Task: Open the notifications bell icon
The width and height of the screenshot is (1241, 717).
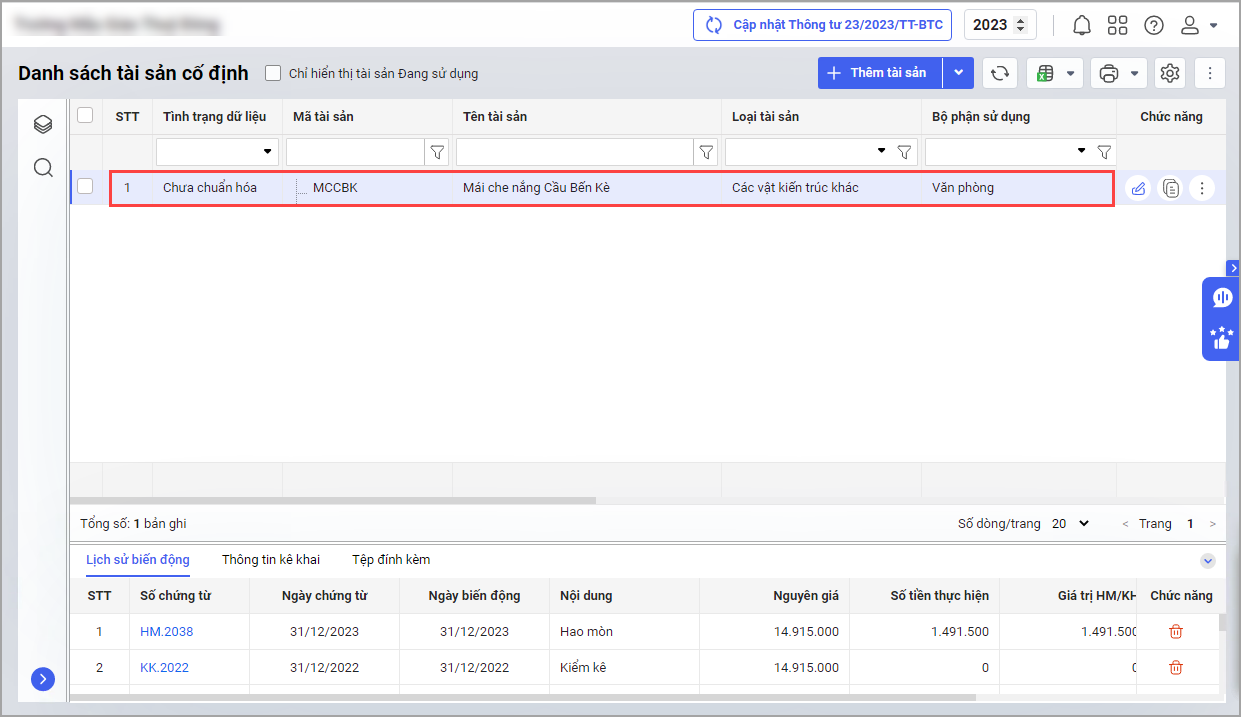Action: [x=1081, y=25]
